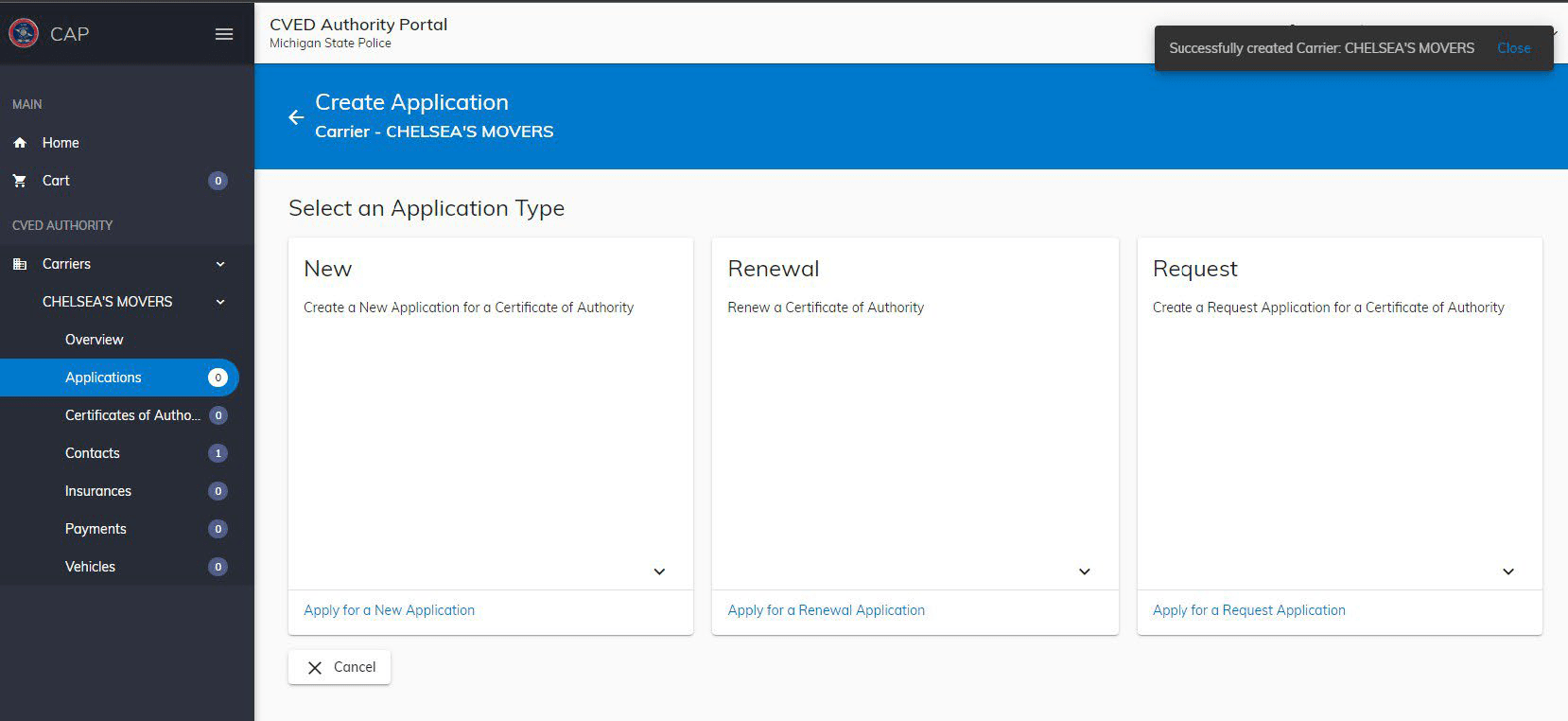
Task: Collapse the Carriers section chevron
Action: (220, 264)
